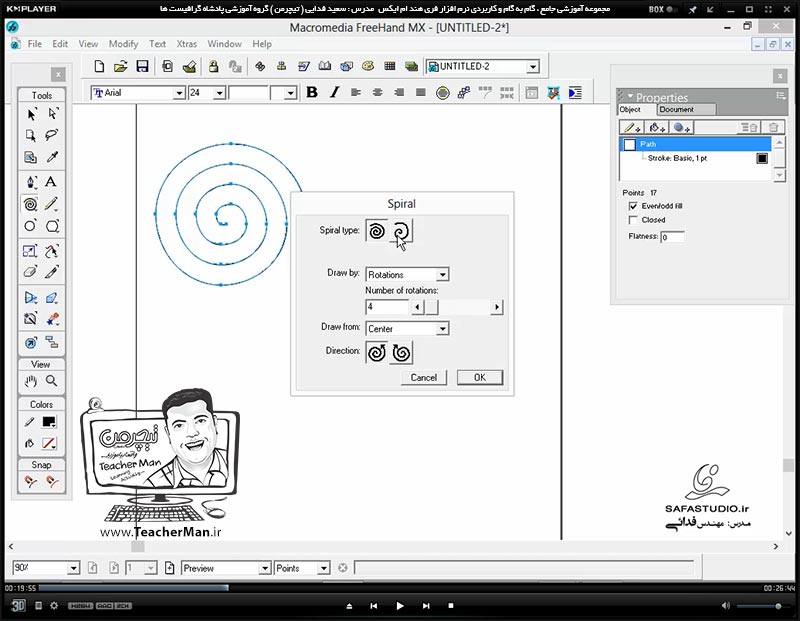This screenshot has height=621, width=800.
Task: Select the Hand tool under View
Action: [31, 381]
